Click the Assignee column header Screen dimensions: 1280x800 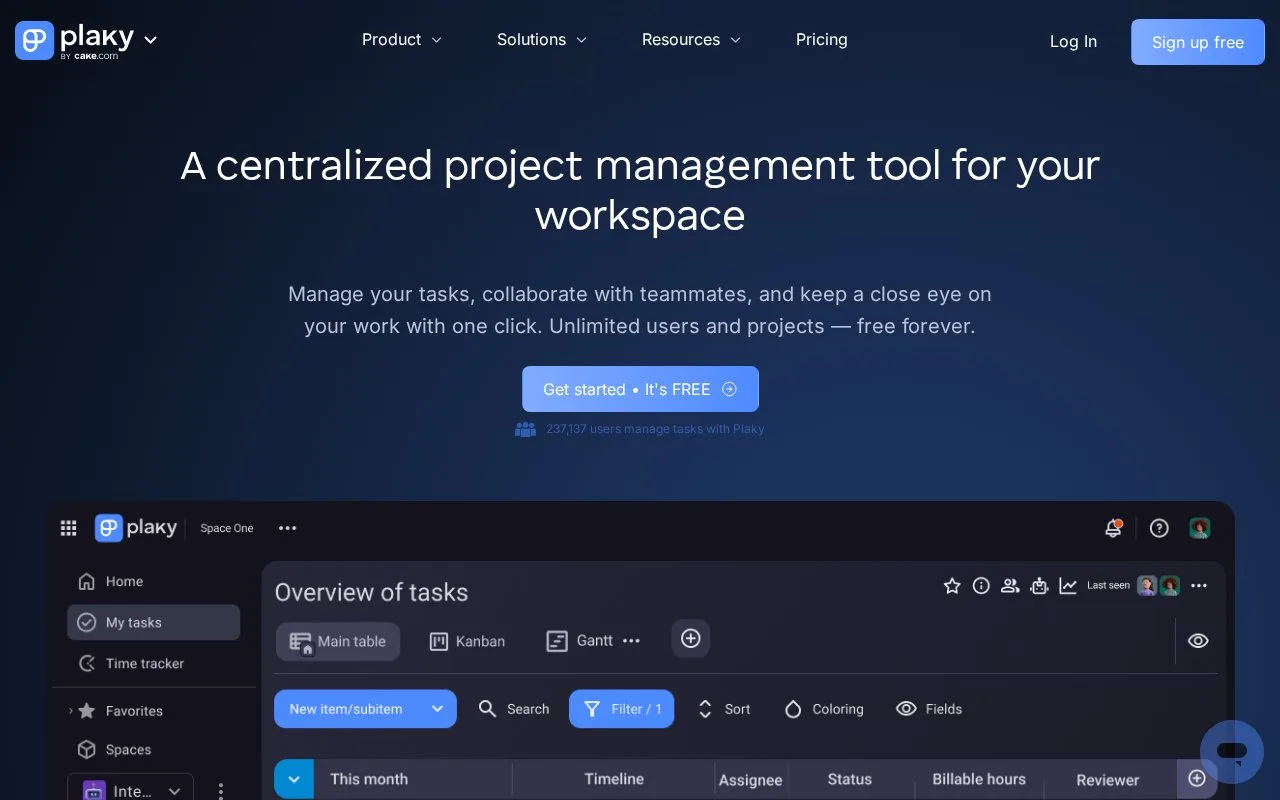coord(751,780)
